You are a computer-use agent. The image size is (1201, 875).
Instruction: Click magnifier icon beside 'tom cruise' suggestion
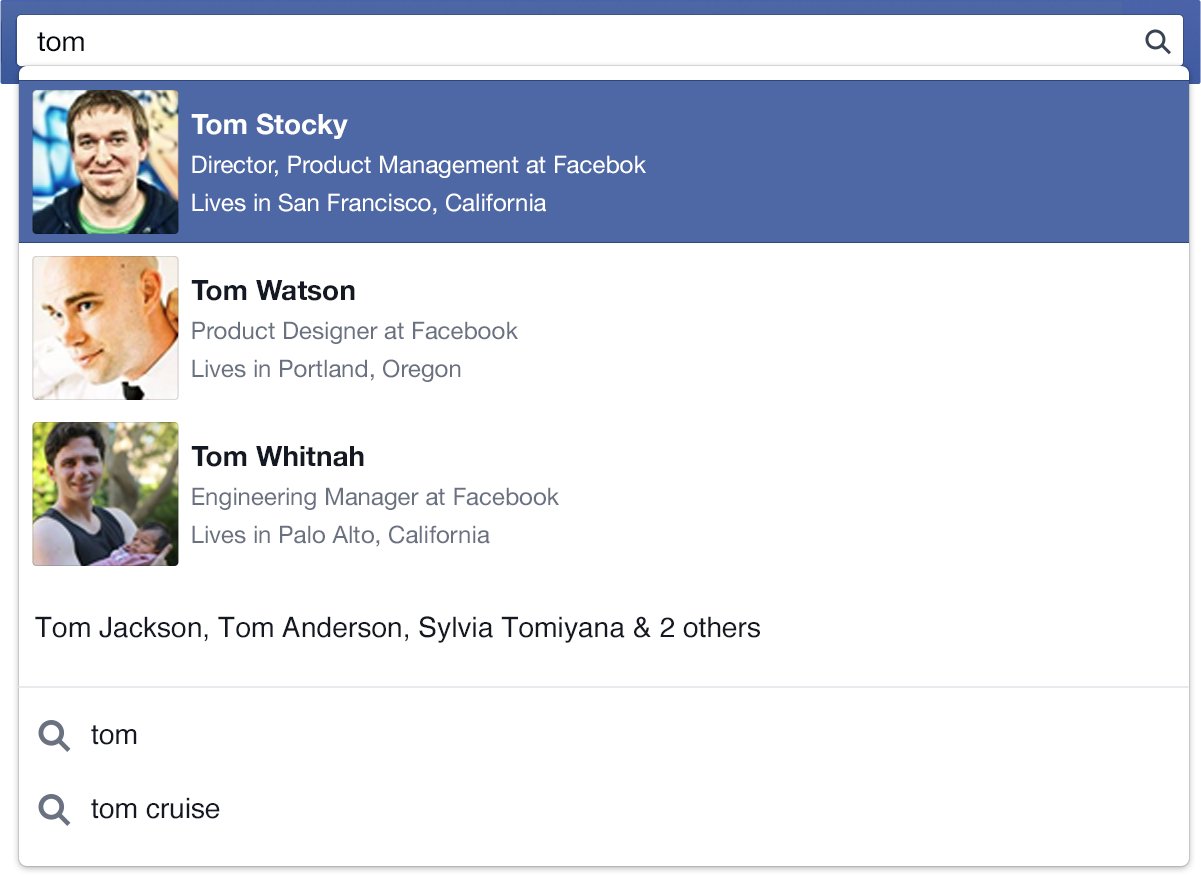(x=54, y=809)
